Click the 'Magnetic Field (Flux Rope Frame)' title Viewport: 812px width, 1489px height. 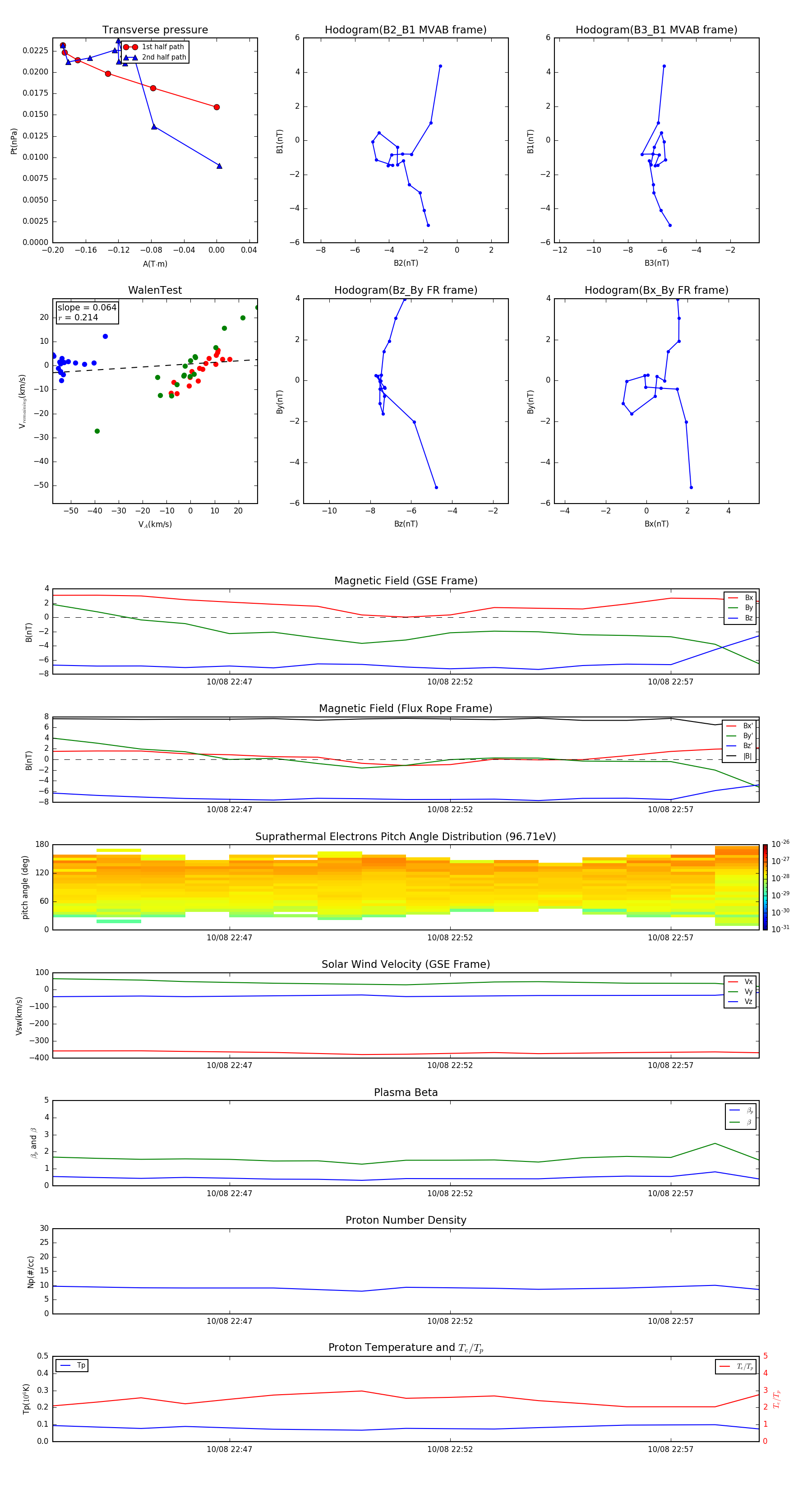coord(406,709)
